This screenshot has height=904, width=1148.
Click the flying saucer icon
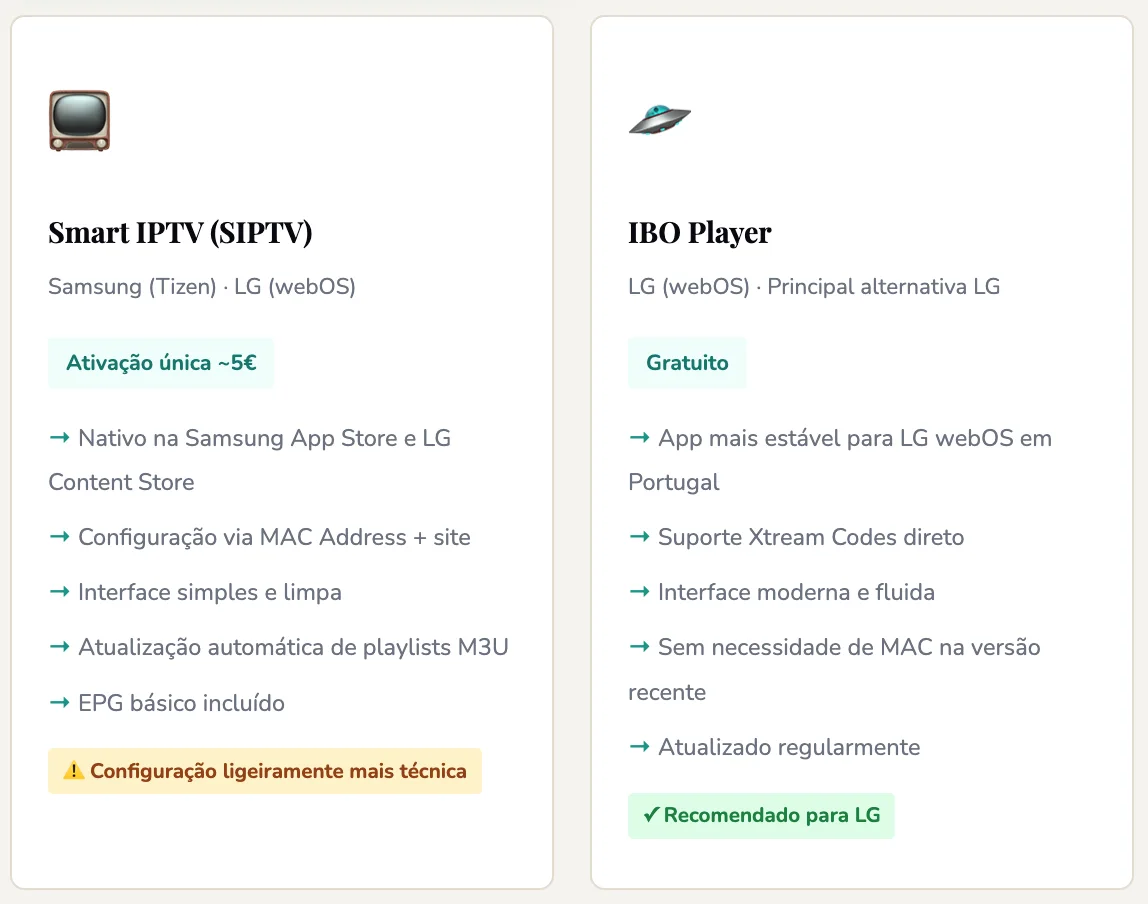[659, 120]
